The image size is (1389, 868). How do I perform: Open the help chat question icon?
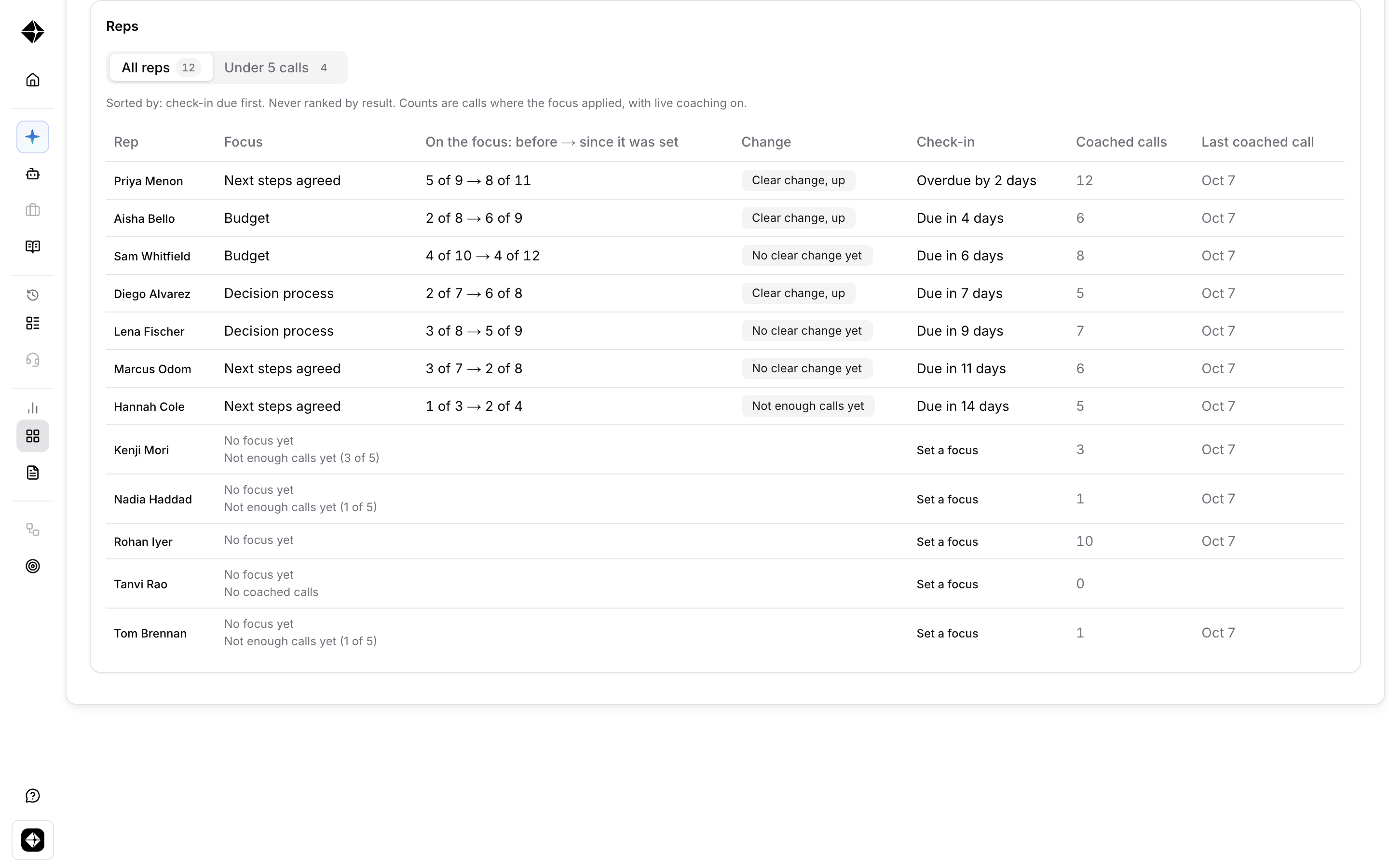33,796
